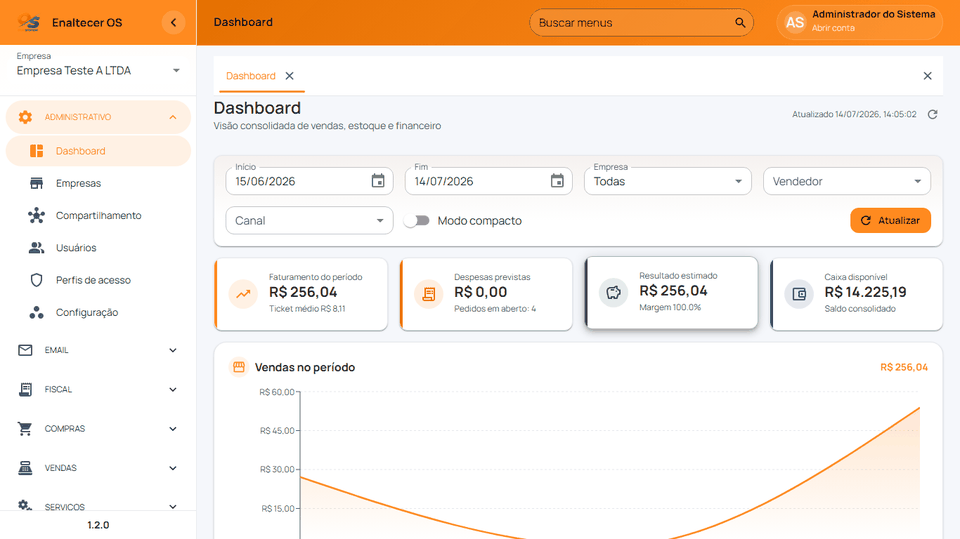Image resolution: width=960 pixels, height=539 pixels.
Task: Click the Empresas store icon
Action: (x=37, y=183)
